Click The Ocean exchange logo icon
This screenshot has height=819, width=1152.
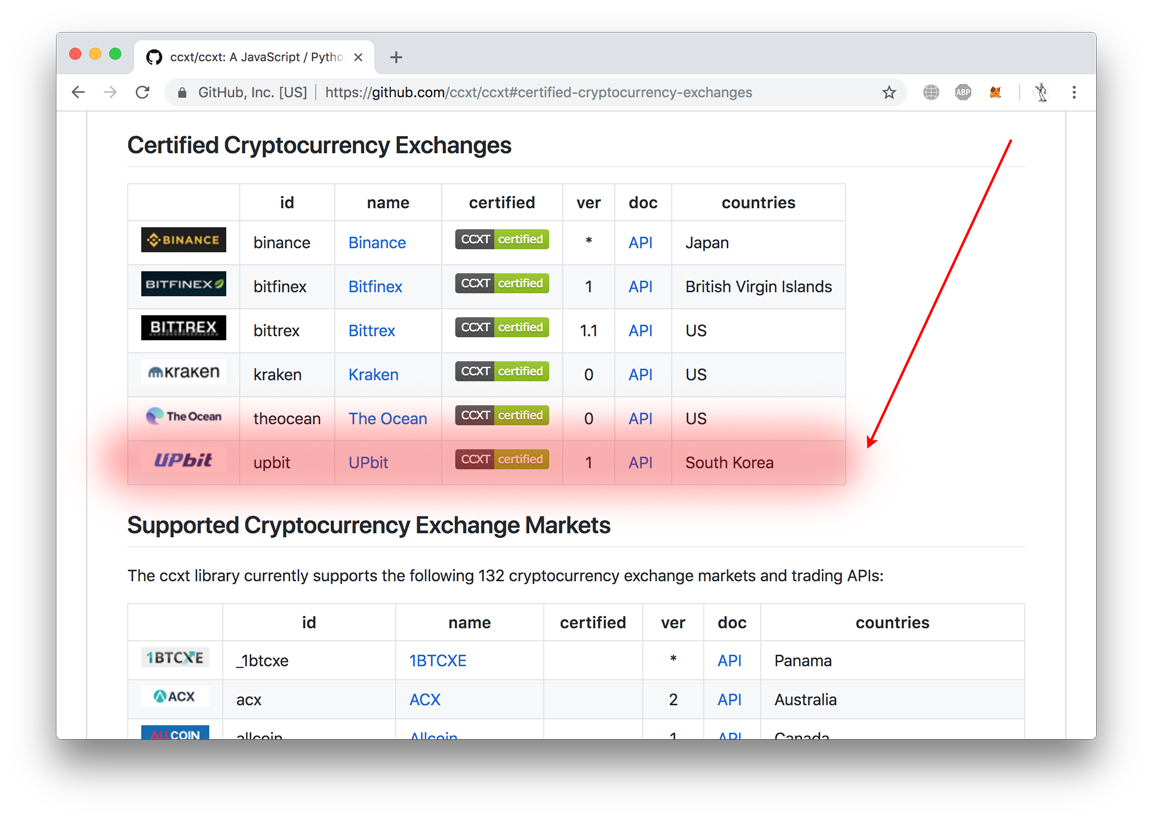pos(183,417)
